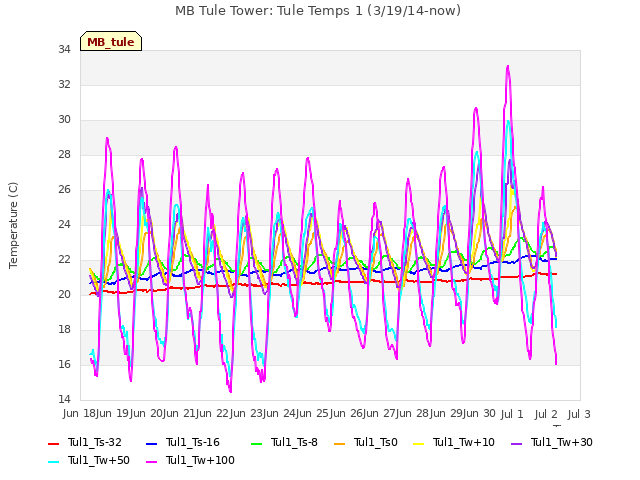Click the magenta peak above 32 near Jul 1
Image resolution: width=640 pixels, height=480 pixels.
click(x=508, y=67)
